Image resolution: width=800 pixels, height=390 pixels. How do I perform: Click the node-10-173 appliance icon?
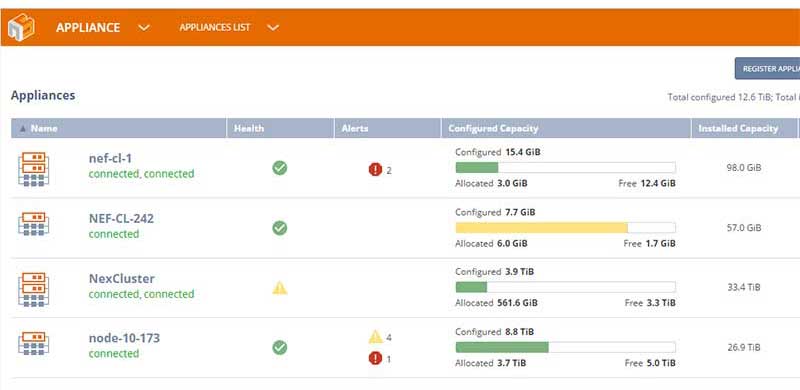tap(34, 344)
